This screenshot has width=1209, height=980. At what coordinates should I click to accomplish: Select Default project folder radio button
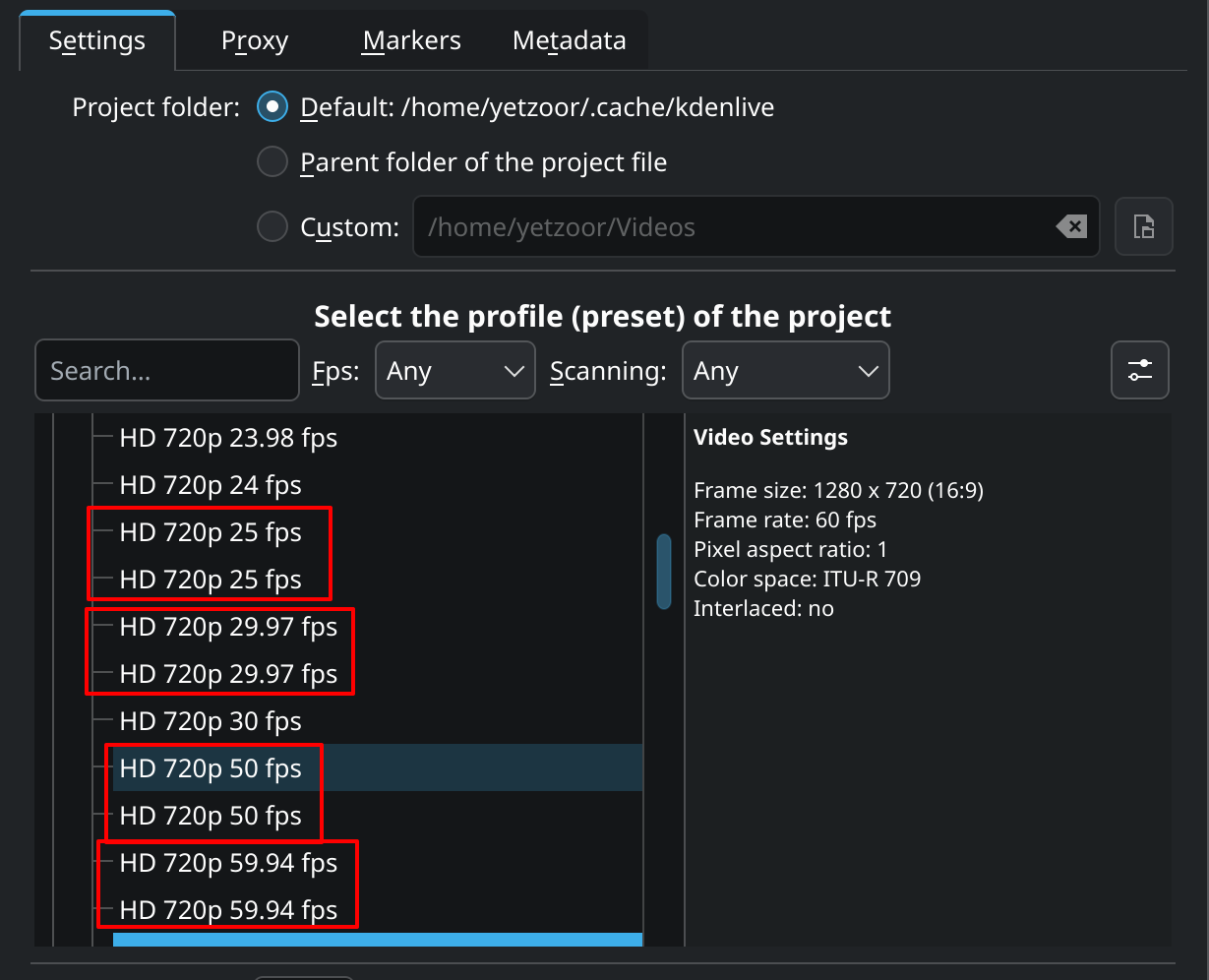click(272, 106)
